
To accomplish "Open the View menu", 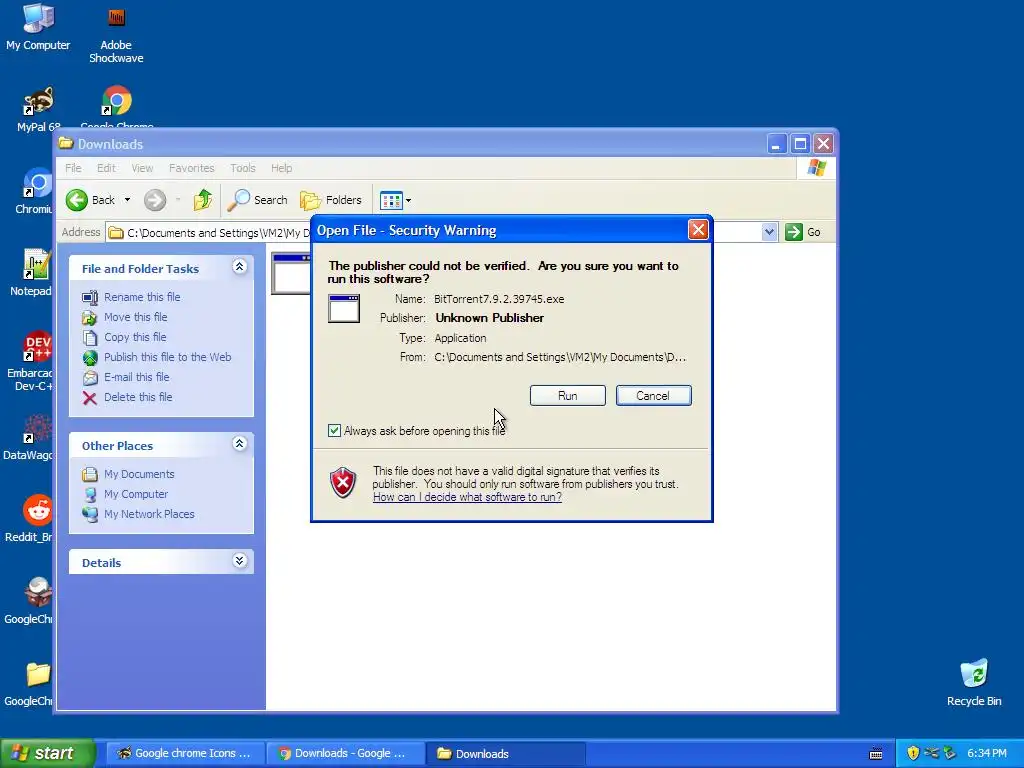I will coord(142,168).
